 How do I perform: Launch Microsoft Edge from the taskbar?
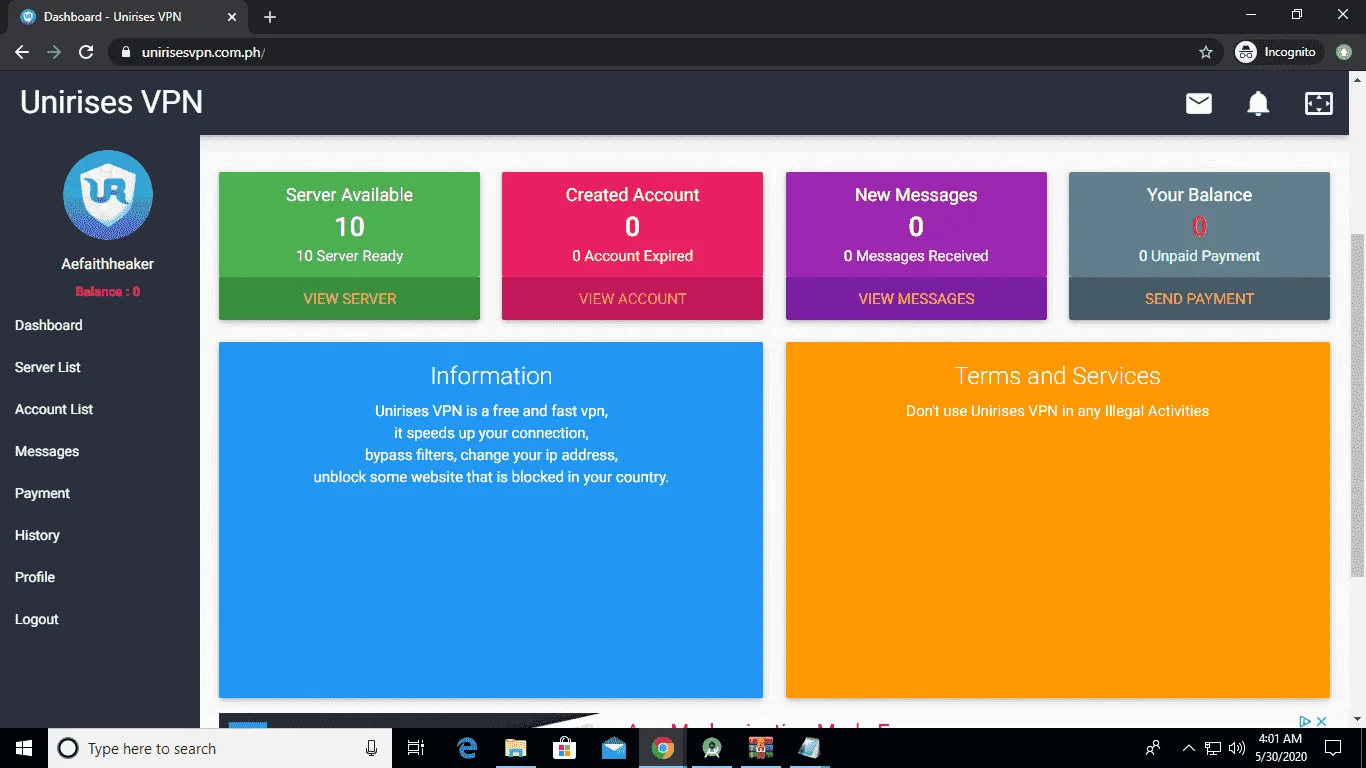467,748
